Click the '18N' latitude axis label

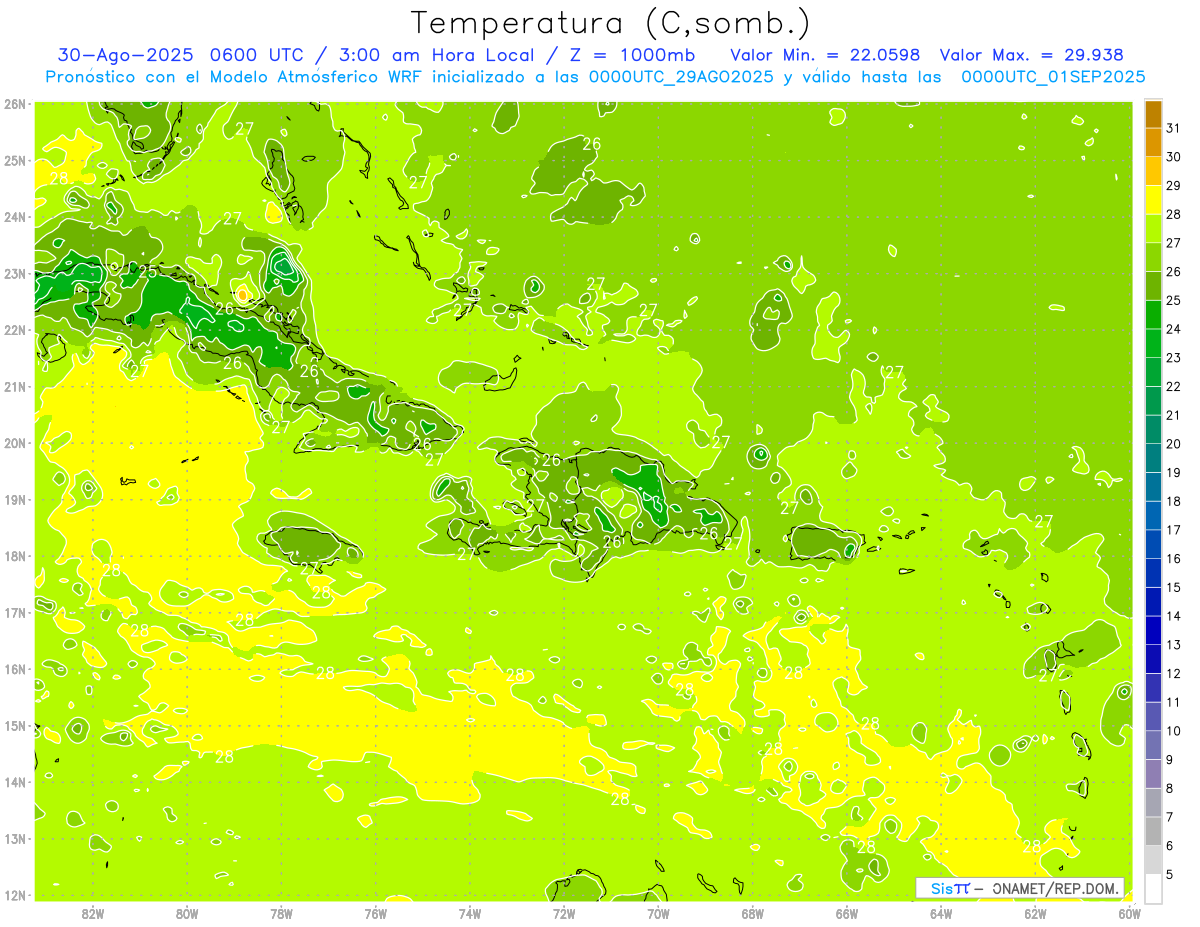(x=15, y=556)
